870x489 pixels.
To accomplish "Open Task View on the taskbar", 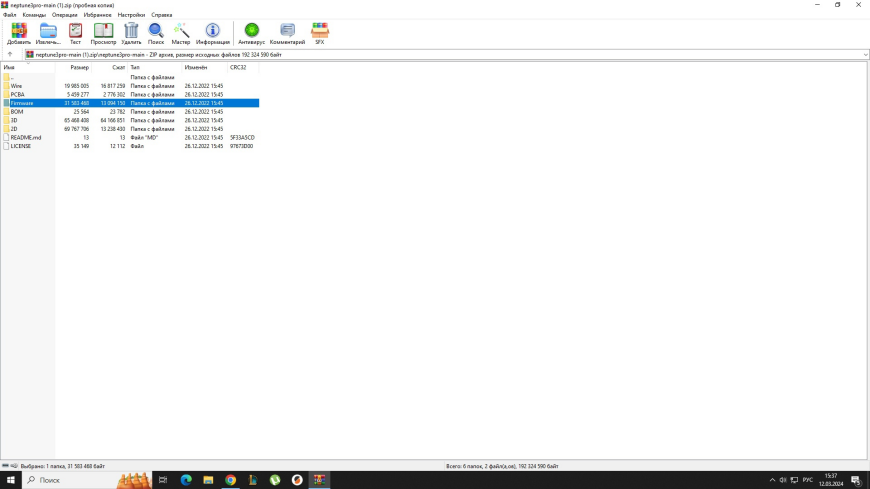I will pyautogui.click(x=163, y=480).
